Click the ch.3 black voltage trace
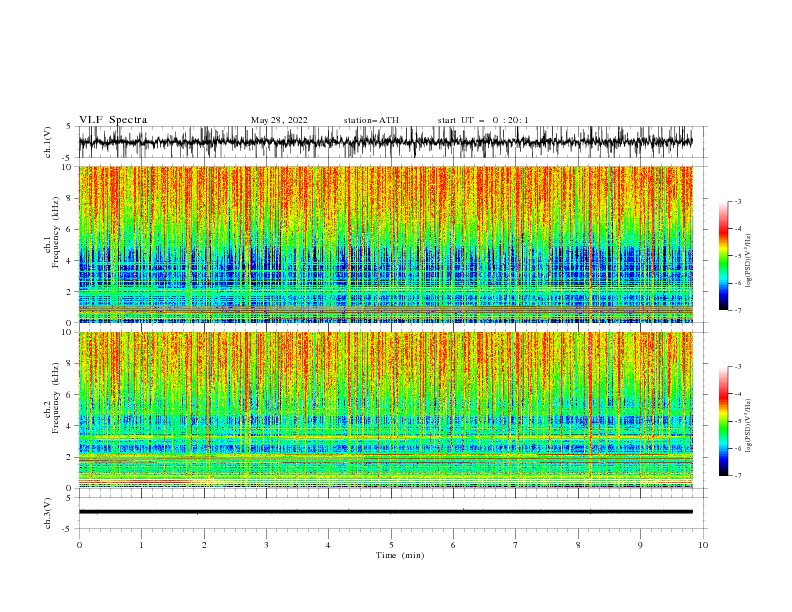 click(x=385, y=512)
